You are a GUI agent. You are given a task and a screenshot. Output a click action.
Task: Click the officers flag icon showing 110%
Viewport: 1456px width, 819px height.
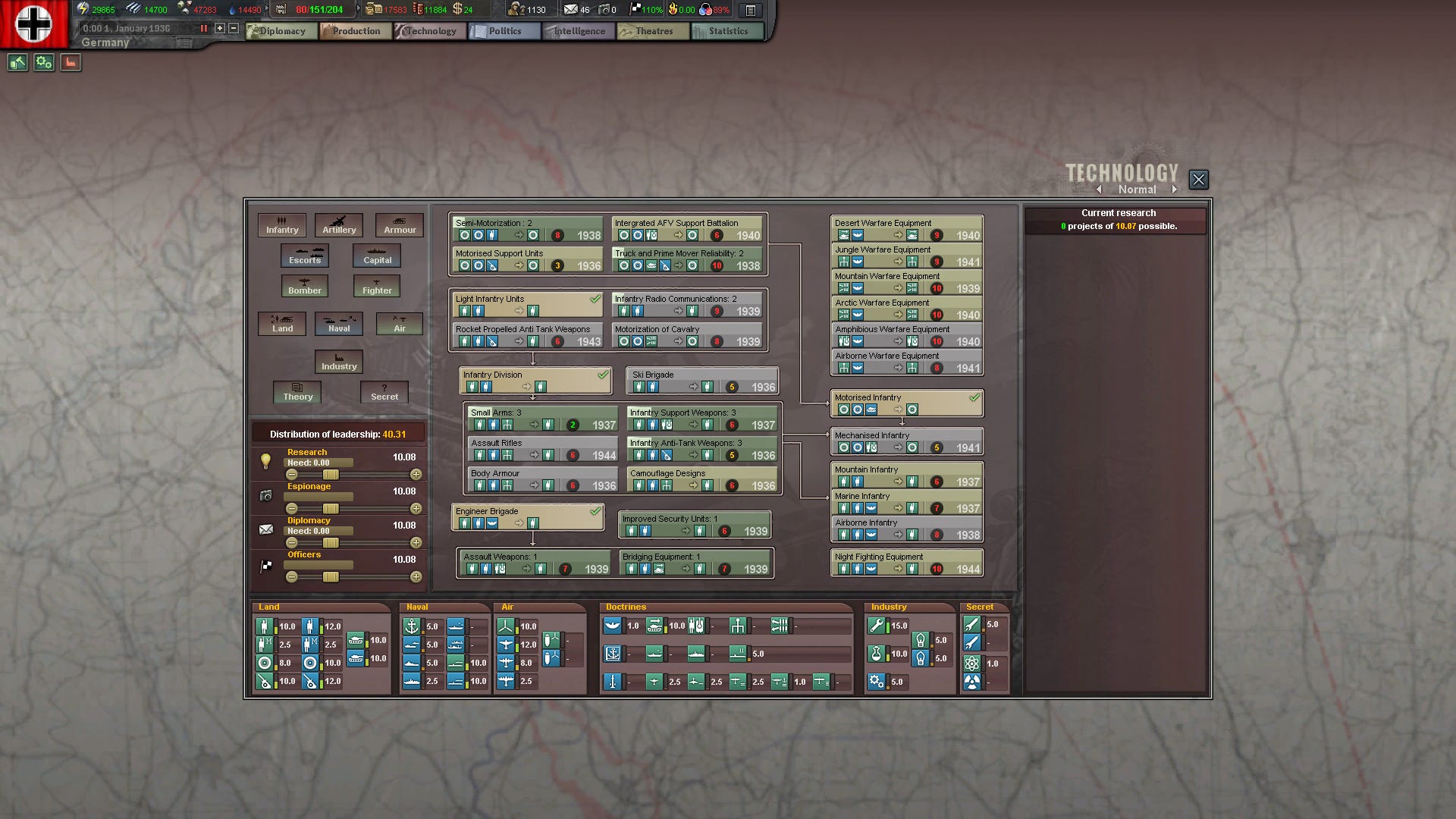635,10
